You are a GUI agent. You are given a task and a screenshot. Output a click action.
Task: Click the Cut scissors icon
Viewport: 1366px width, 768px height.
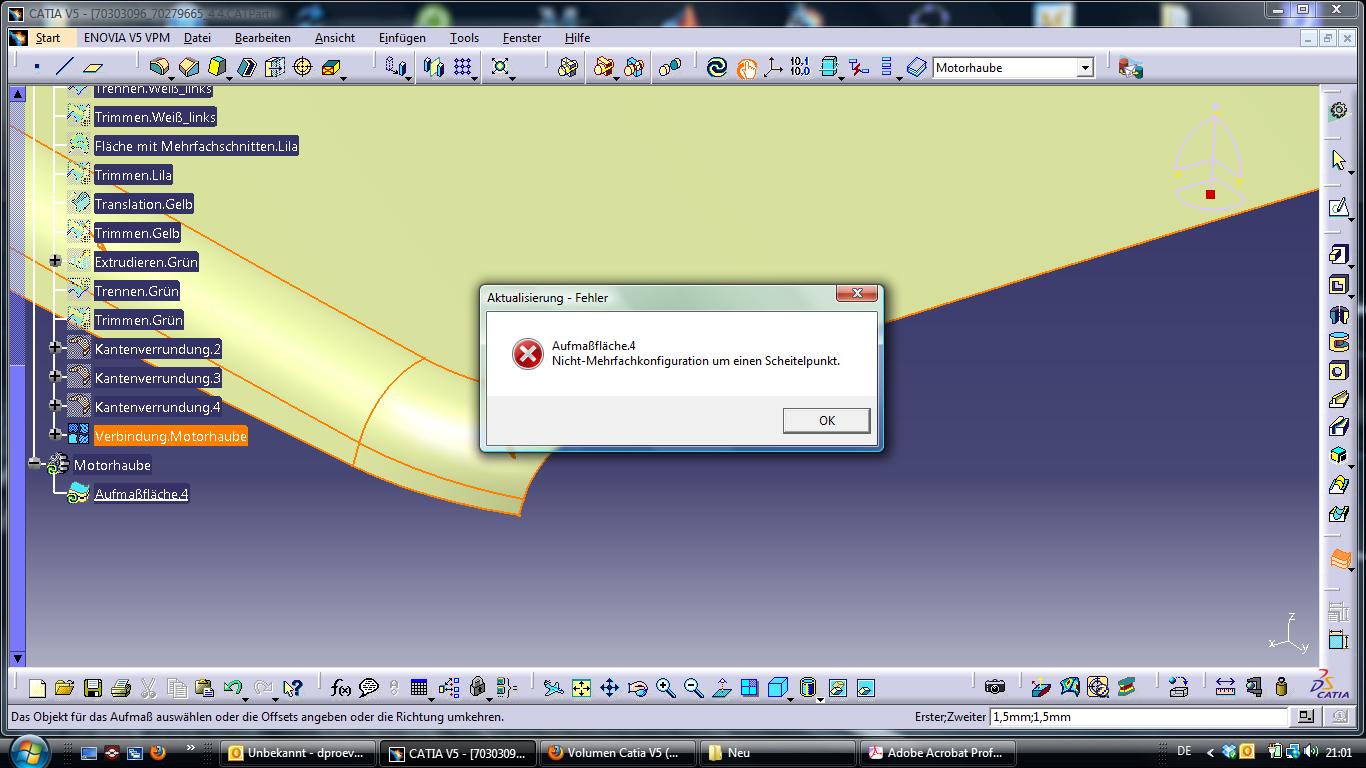(x=149, y=688)
